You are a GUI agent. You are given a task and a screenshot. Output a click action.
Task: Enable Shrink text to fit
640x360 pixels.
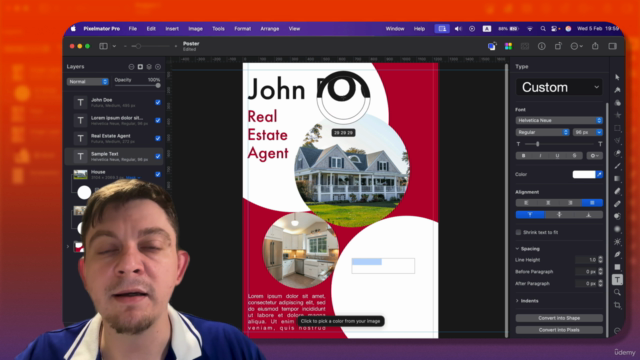click(x=518, y=232)
